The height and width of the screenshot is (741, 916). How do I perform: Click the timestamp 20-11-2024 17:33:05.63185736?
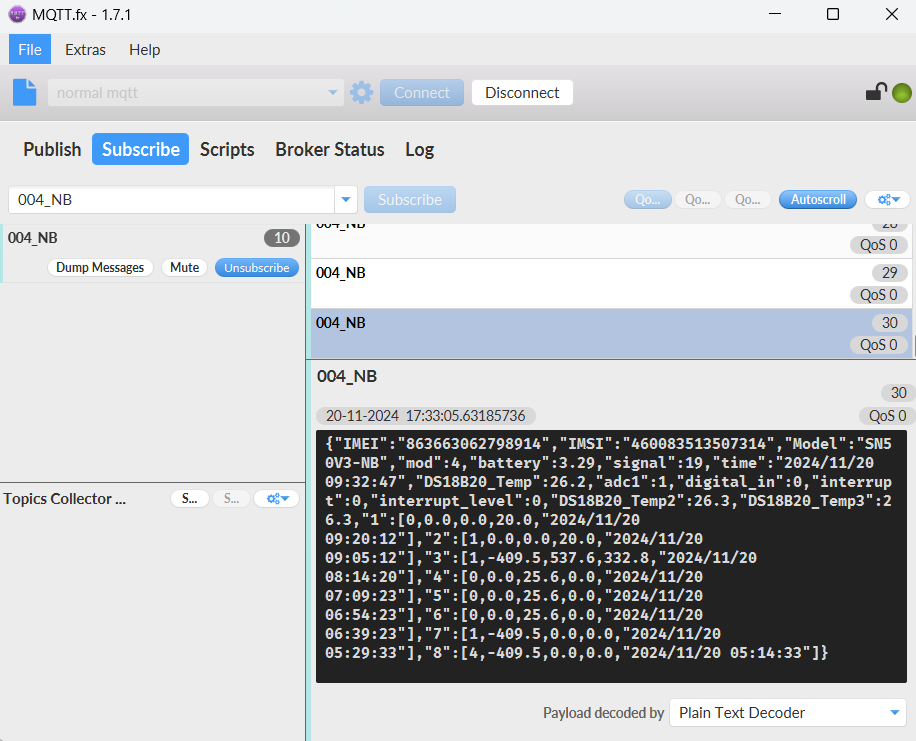click(x=426, y=416)
